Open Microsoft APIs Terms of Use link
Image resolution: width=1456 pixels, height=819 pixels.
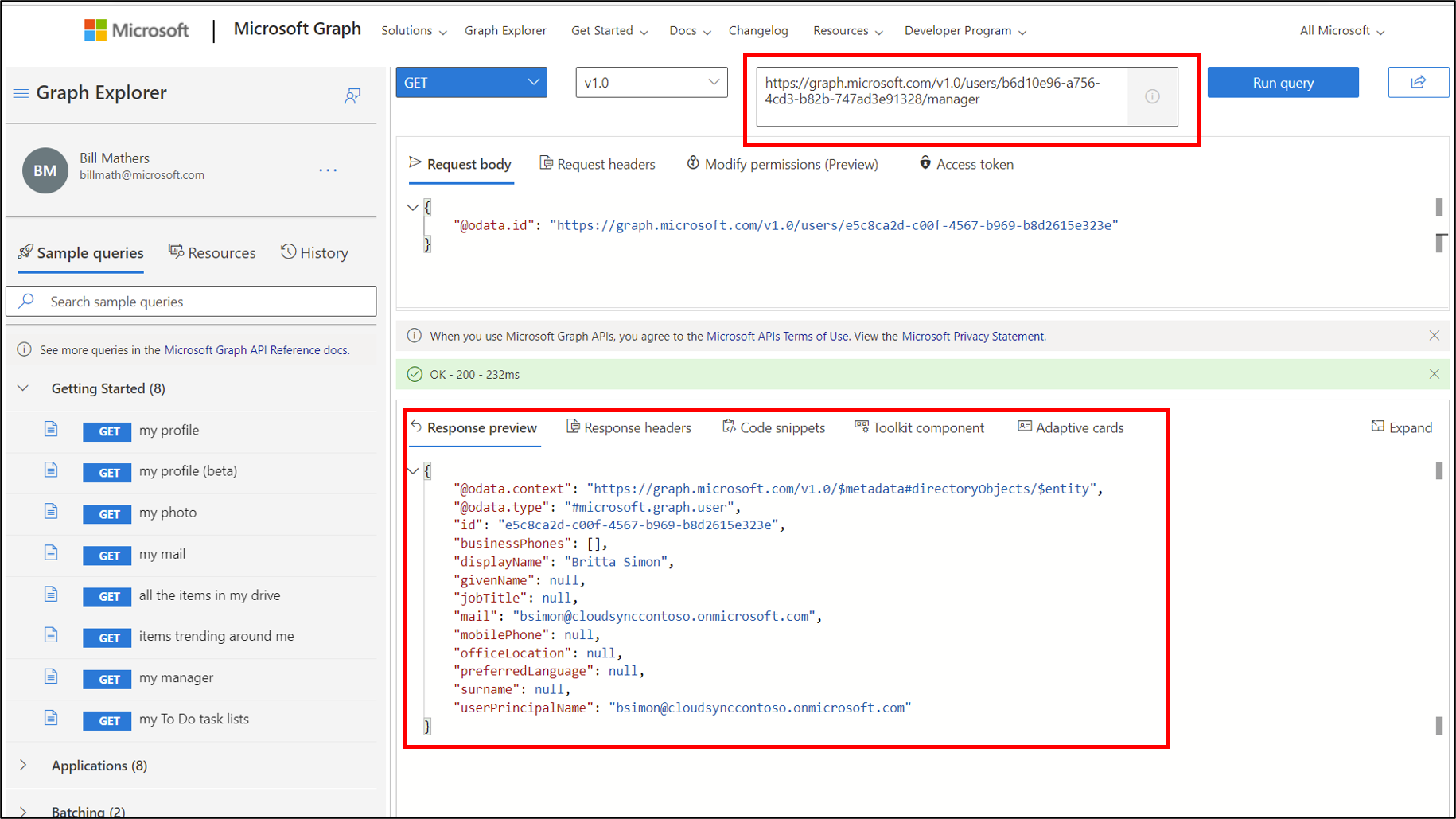[777, 336]
